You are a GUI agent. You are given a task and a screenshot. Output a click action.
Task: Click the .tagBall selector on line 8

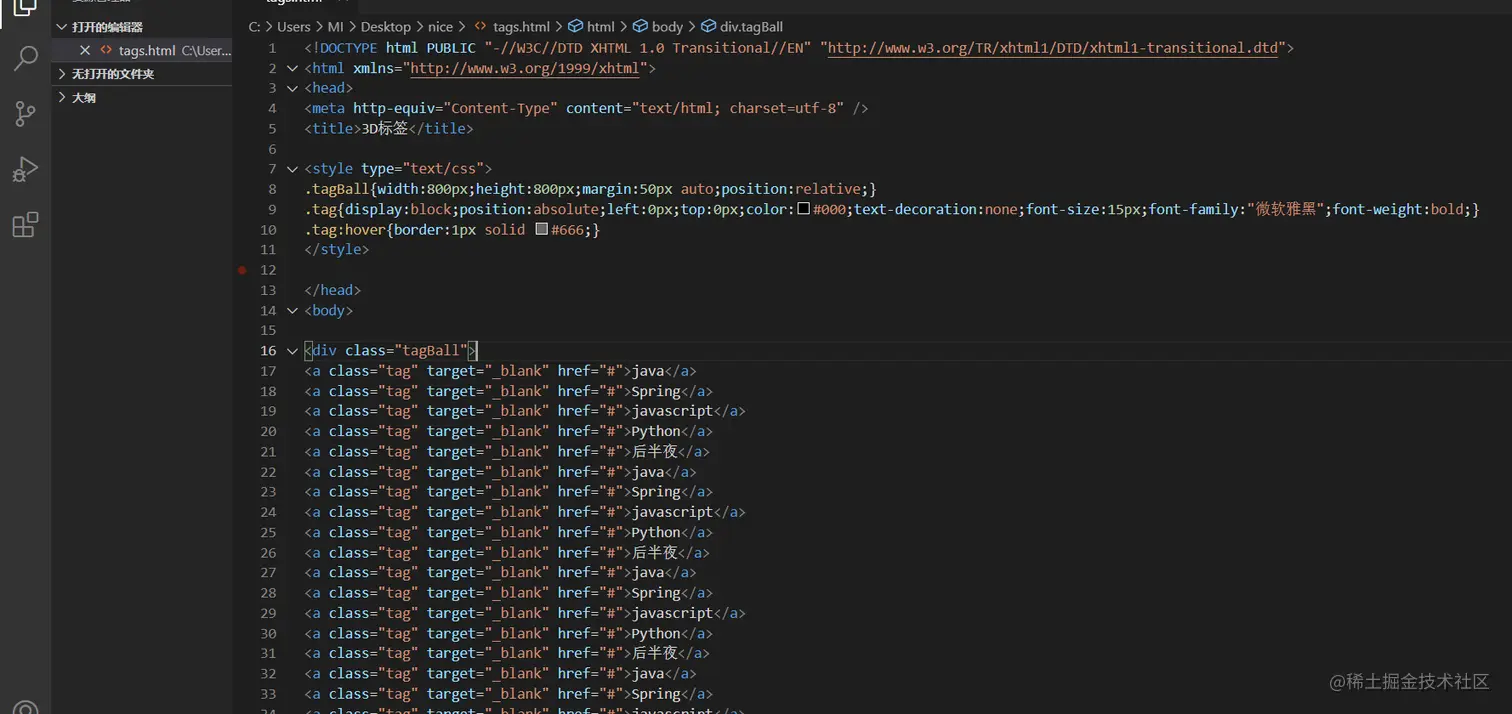coord(337,189)
